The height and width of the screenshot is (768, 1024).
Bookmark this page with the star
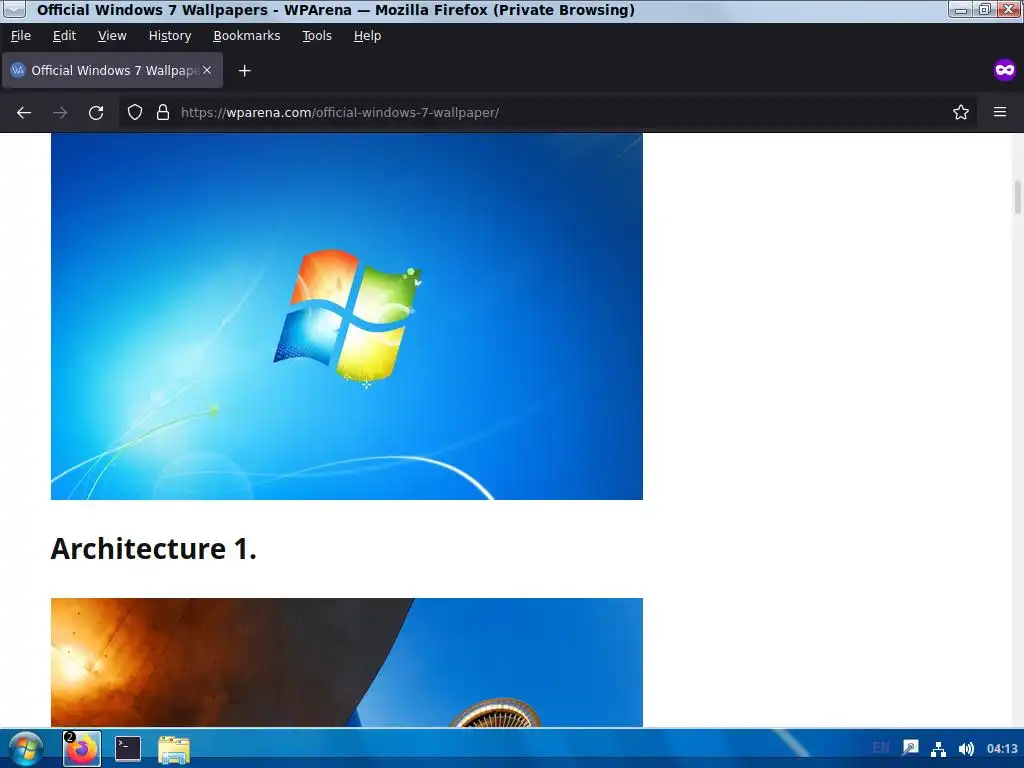pos(961,112)
